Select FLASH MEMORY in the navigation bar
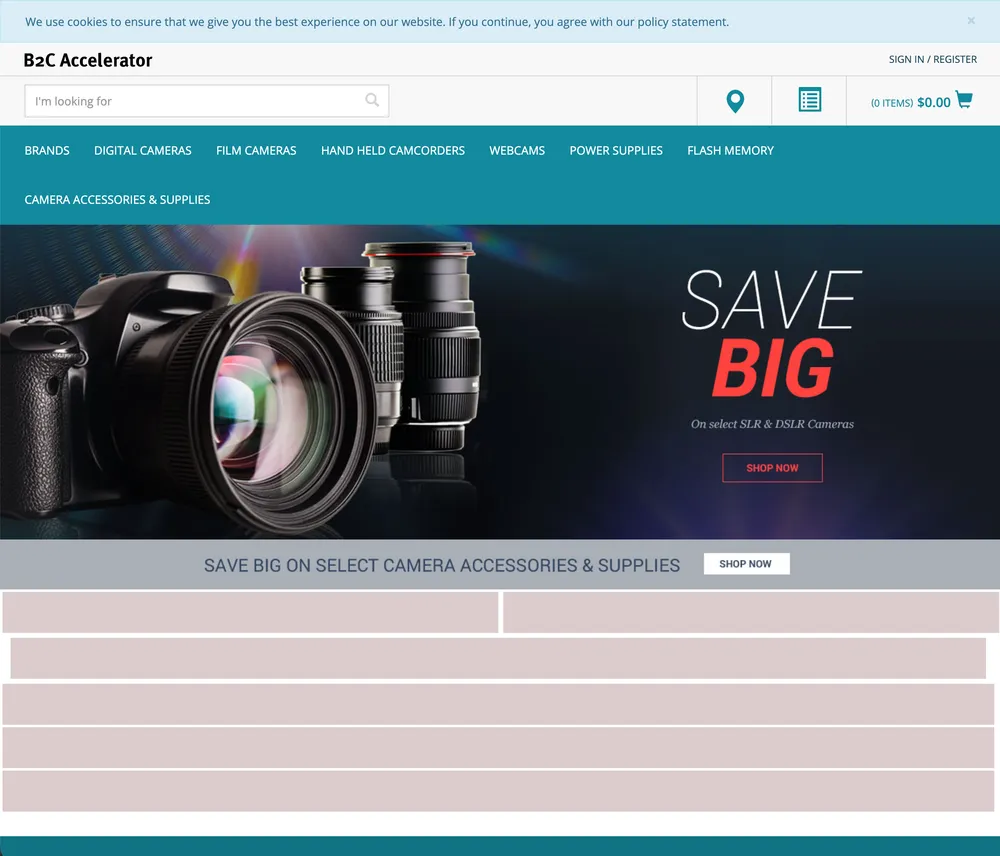This screenshot has height=856, width=1000. point(730,150)
